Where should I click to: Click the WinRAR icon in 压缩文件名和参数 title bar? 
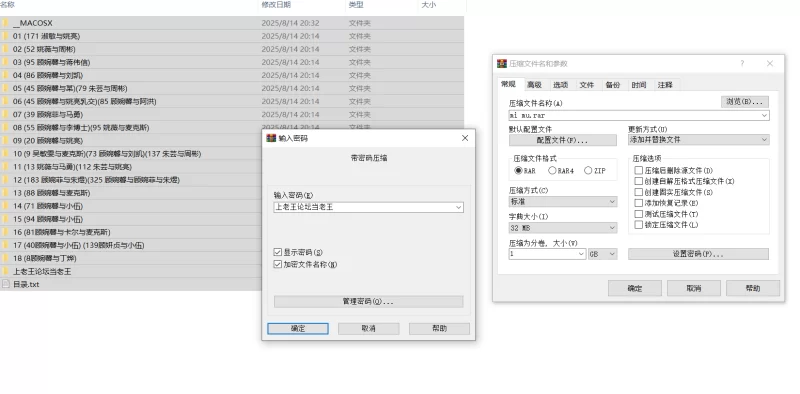pyautogui.click(x=502, y=63)
